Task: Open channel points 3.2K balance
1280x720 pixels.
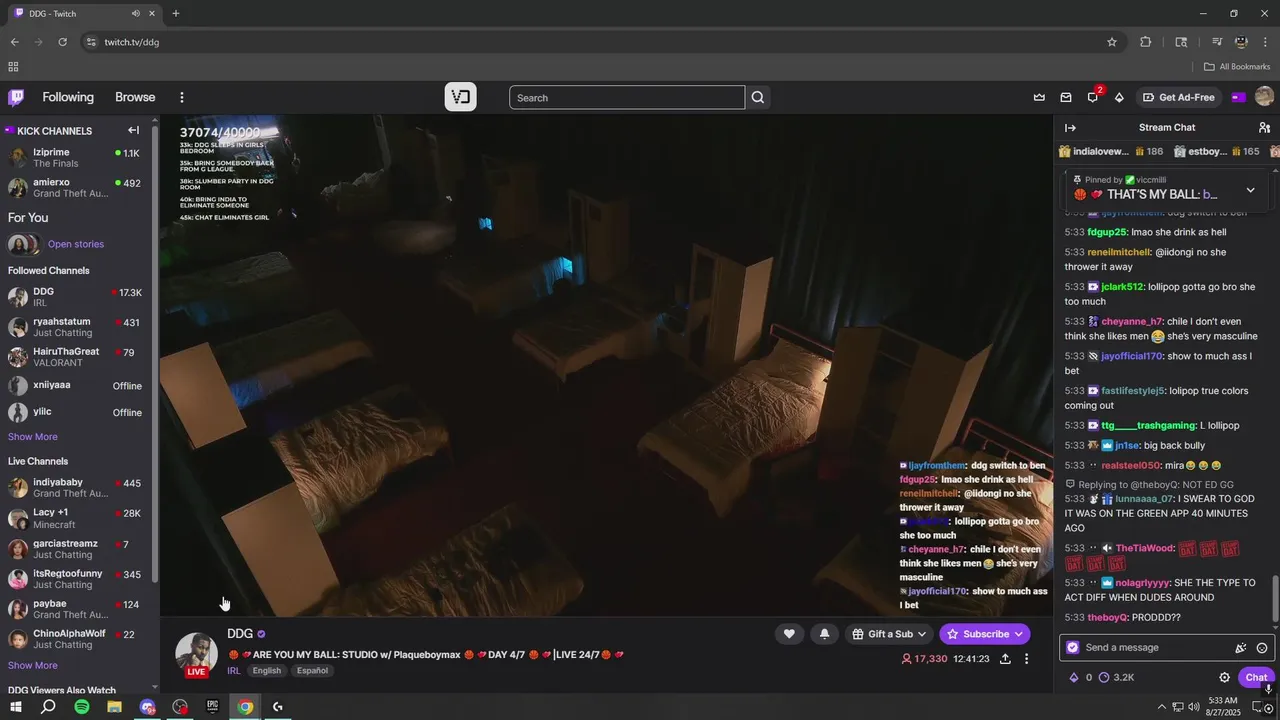Action: [1117, 677]
